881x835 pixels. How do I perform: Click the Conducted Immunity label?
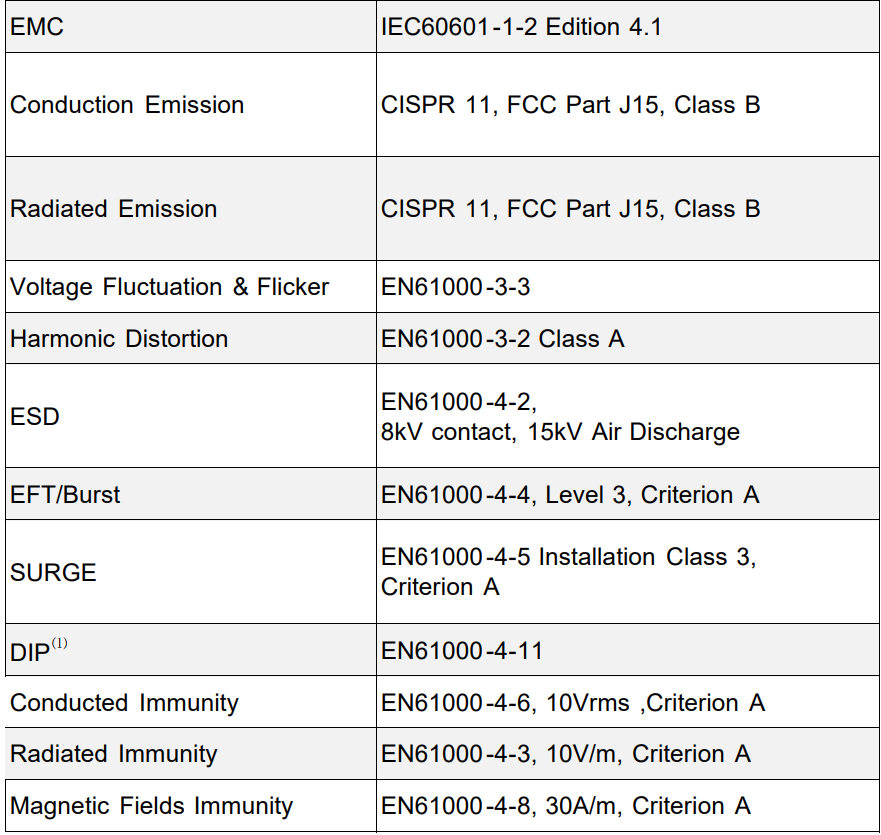click(124, 703)
